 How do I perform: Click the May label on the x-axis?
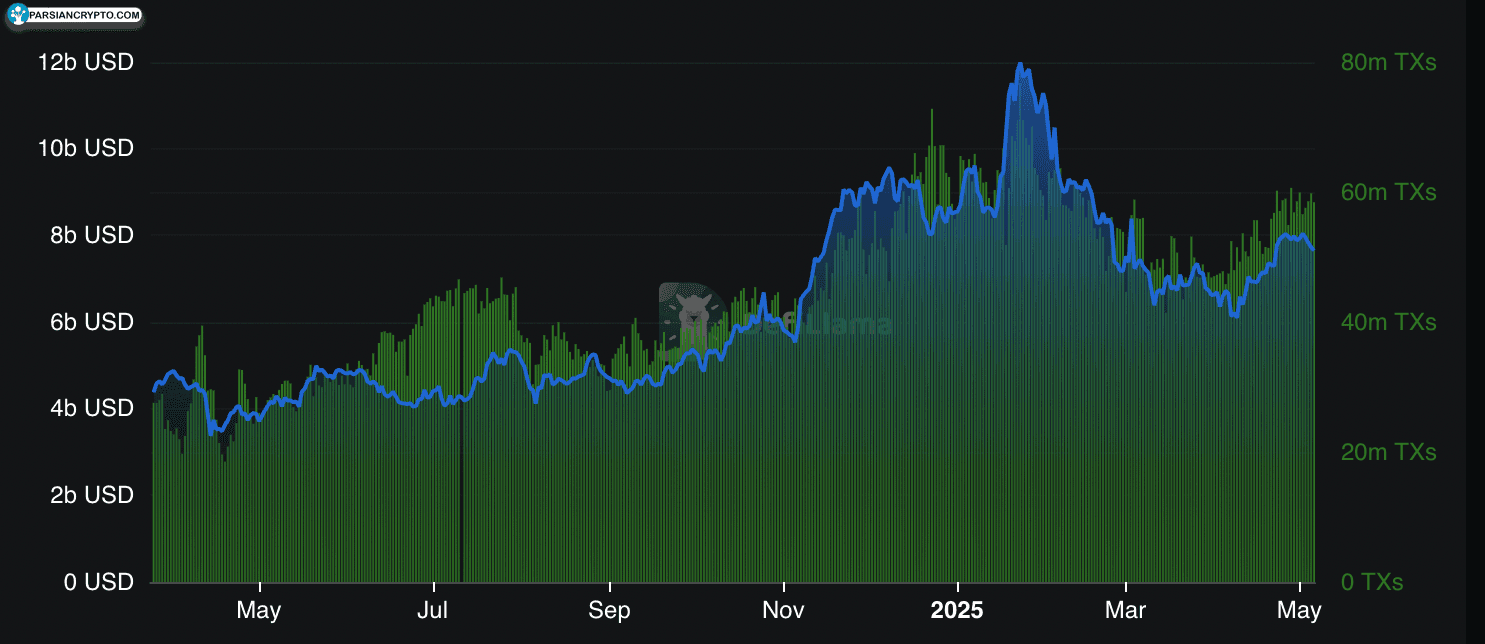click(x=259, y=609)
